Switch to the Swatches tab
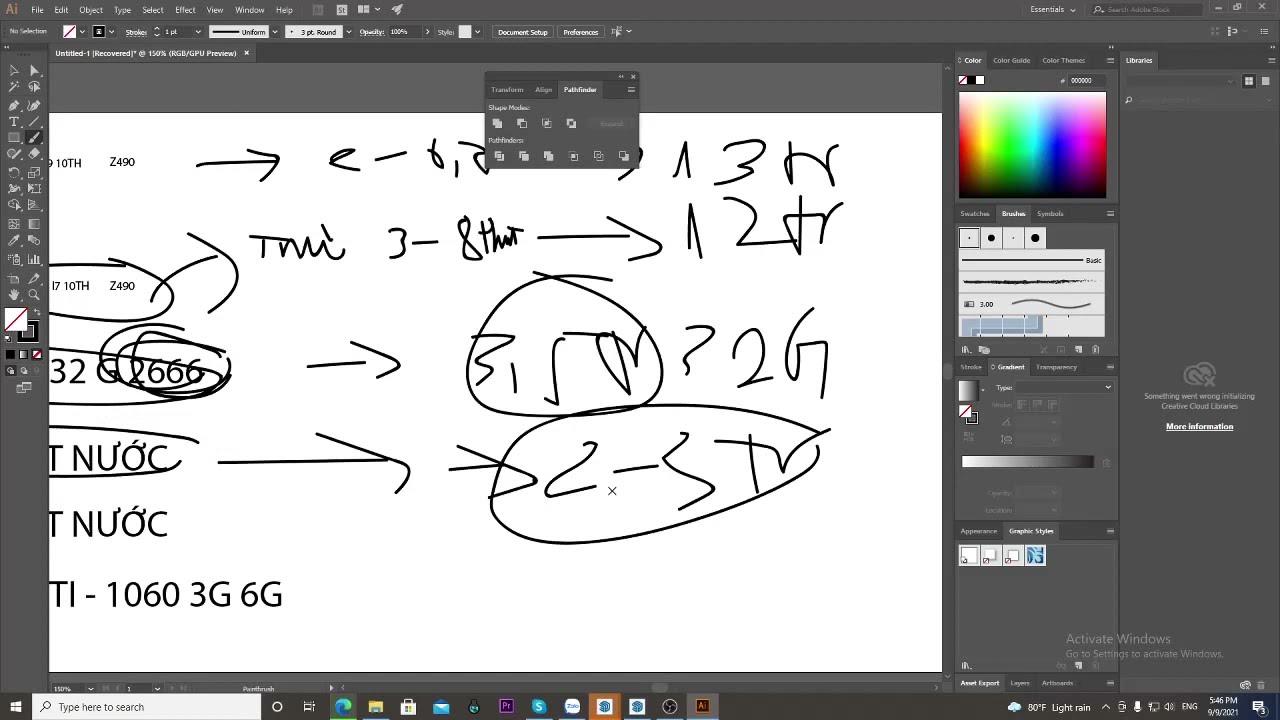Viewport: 1280px width, 720px height. 975,213
